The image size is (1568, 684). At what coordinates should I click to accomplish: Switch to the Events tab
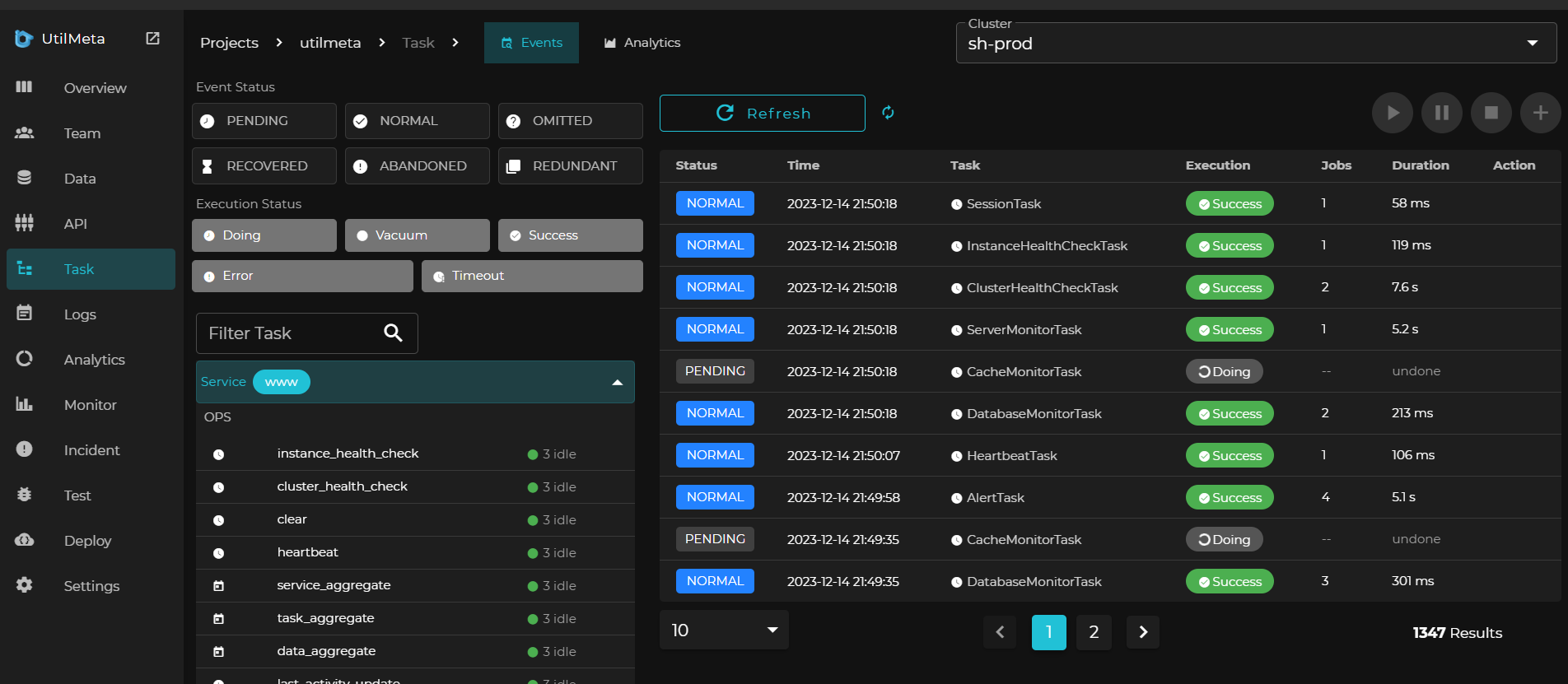(531, 43)
